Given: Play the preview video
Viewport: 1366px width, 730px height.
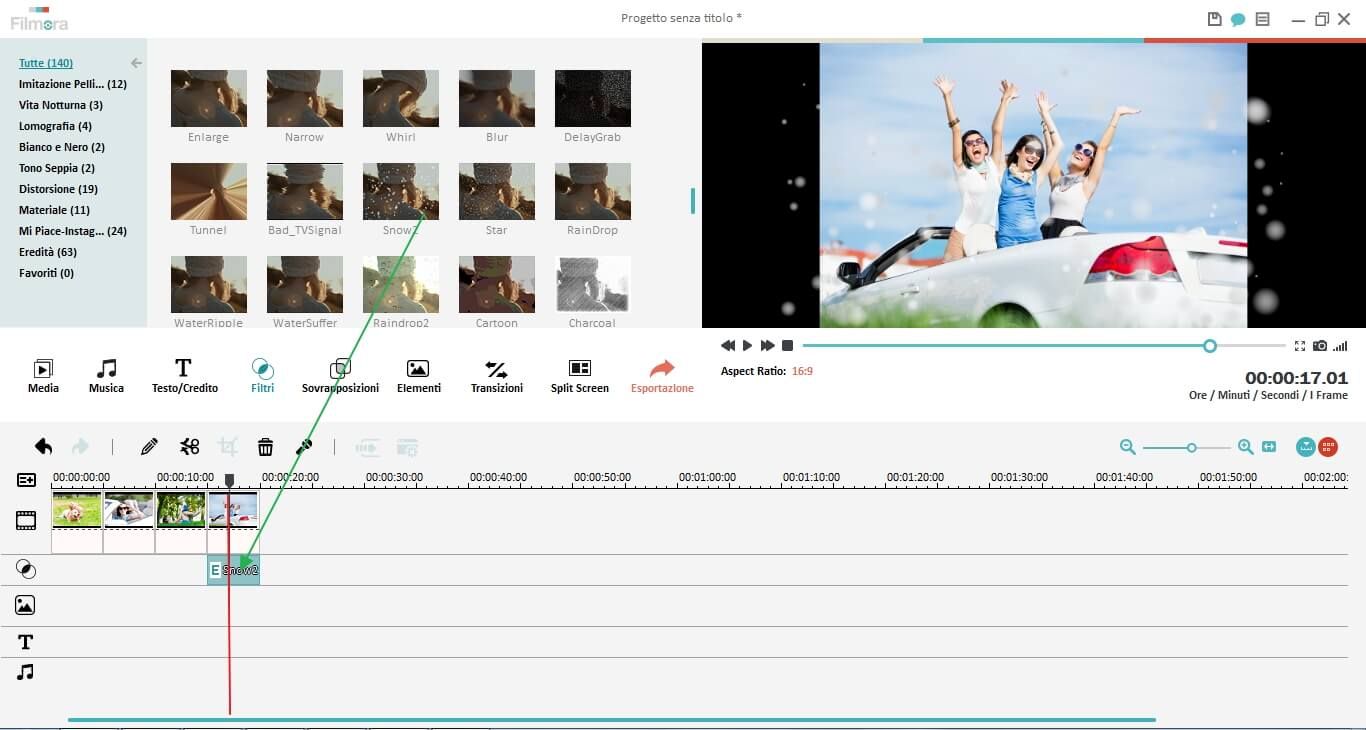Looking at the screenshot, I should [x=747, y=345].
